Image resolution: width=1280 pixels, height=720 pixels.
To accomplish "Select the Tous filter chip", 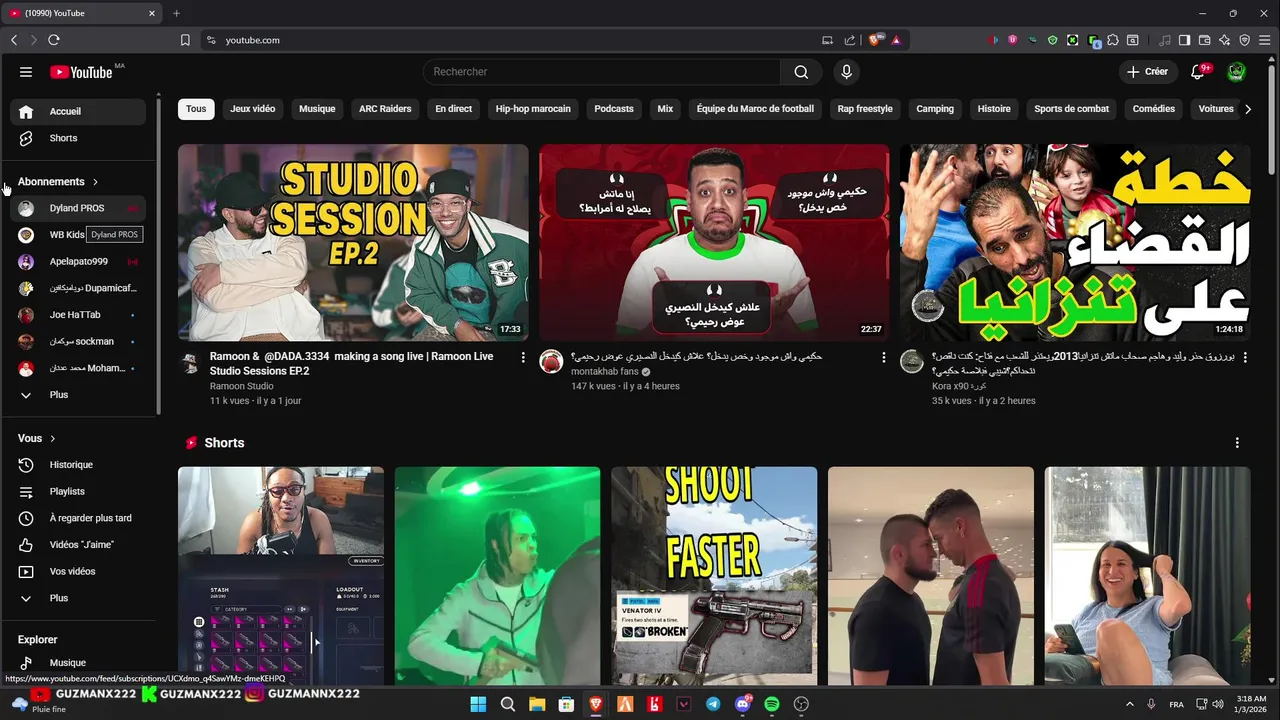I will (196, 109).
